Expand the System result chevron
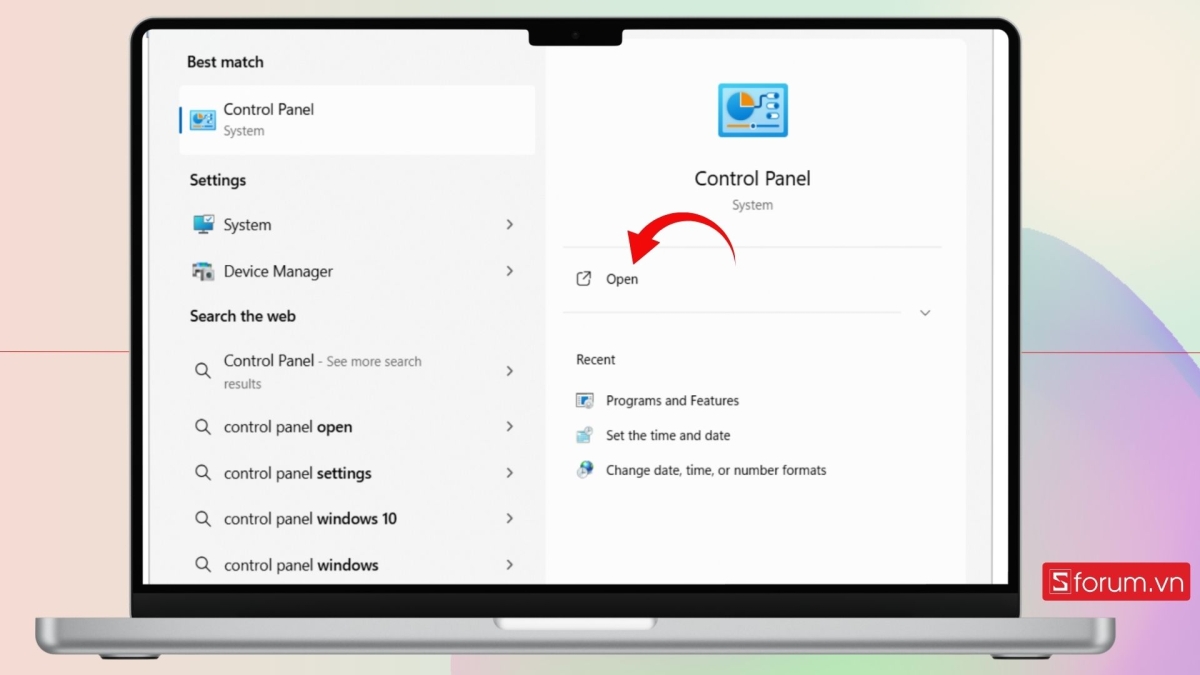 (509, 225)
